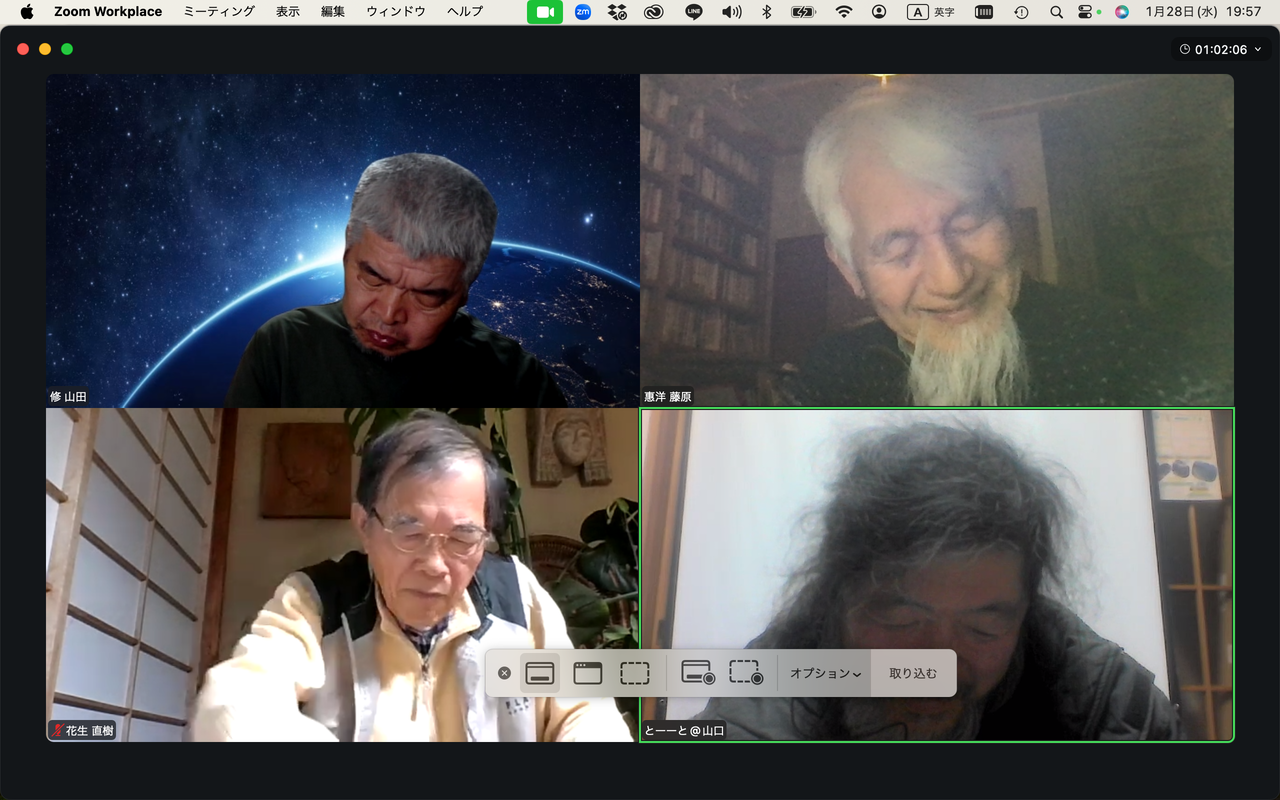Open the Zoom Workplace app menu
Viewport: 1280px width, 800px height.
tap(108, 12)
